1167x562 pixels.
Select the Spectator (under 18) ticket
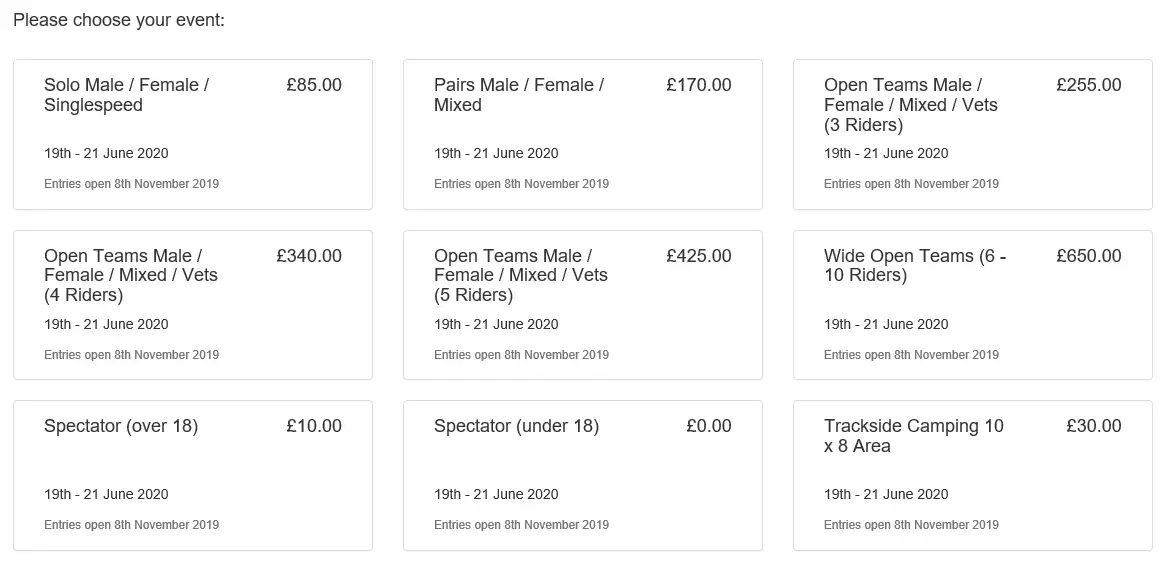pos(583,476)
